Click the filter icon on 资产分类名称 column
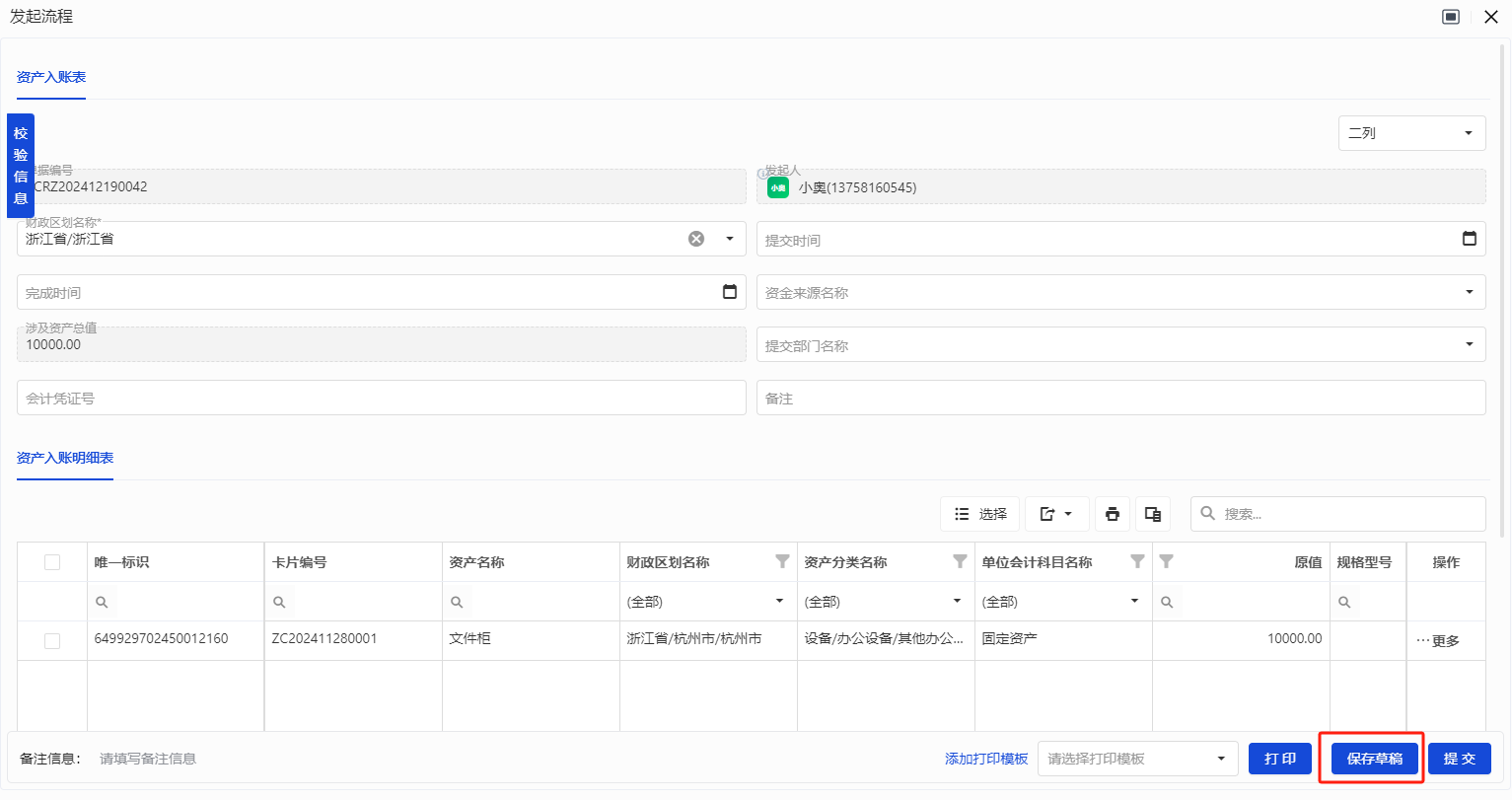Viewport: 1512px width, 800px height. coord(960,561)
